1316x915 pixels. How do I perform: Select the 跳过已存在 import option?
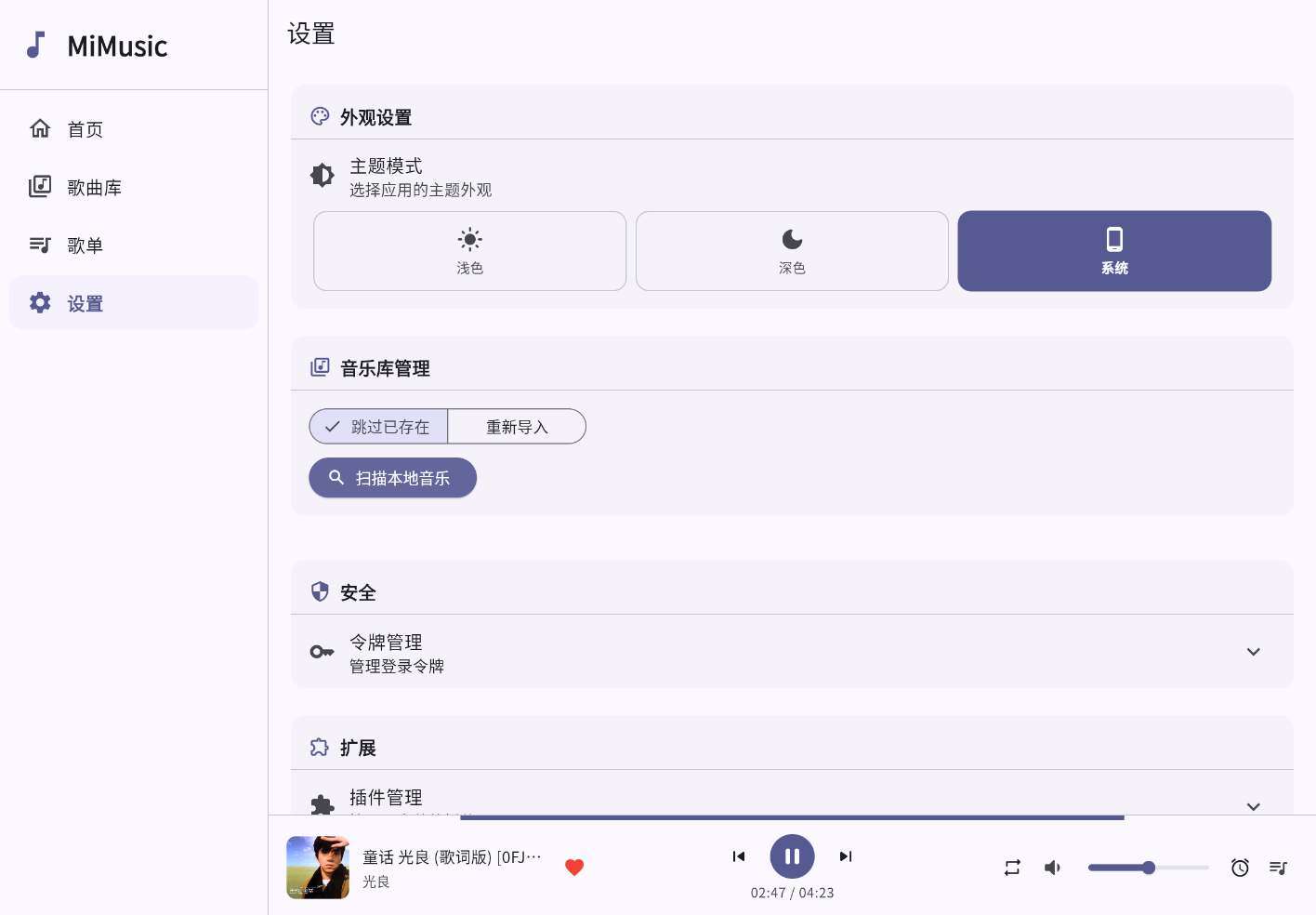[378, 427]
